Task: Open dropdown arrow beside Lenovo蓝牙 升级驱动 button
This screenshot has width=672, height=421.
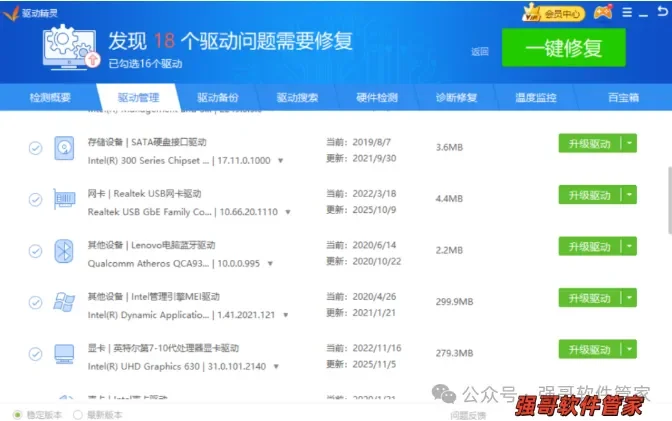Action: [x=629, y=246]
